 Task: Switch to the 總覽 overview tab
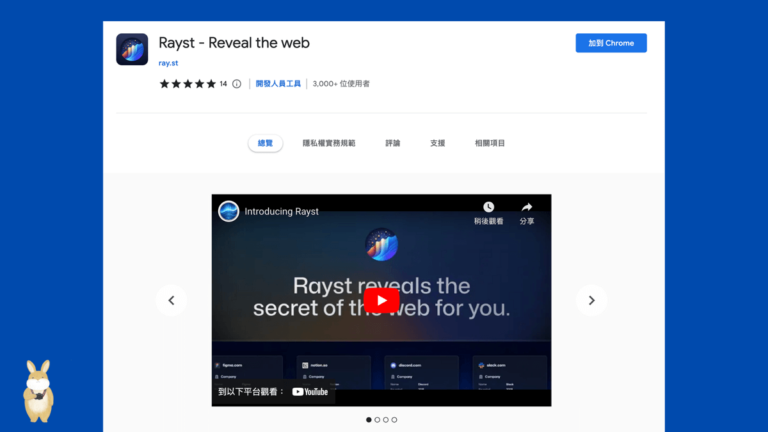265,143
